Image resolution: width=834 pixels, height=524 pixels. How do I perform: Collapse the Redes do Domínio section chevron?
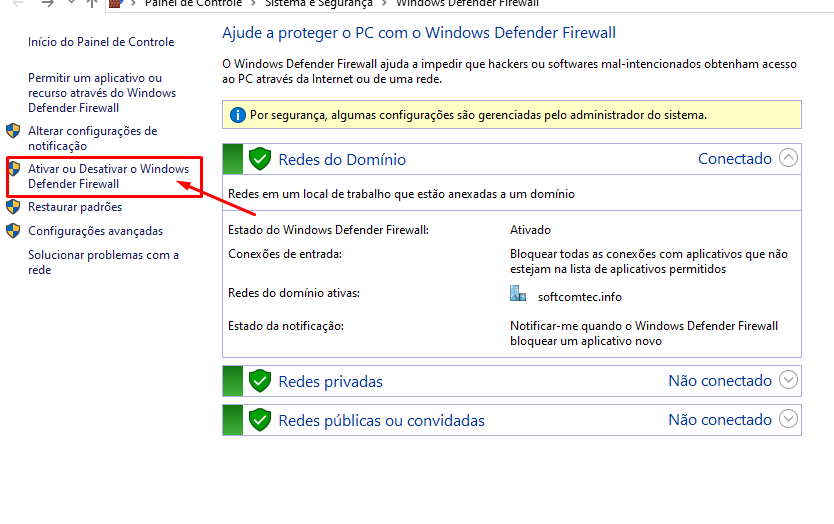[788, 158]
